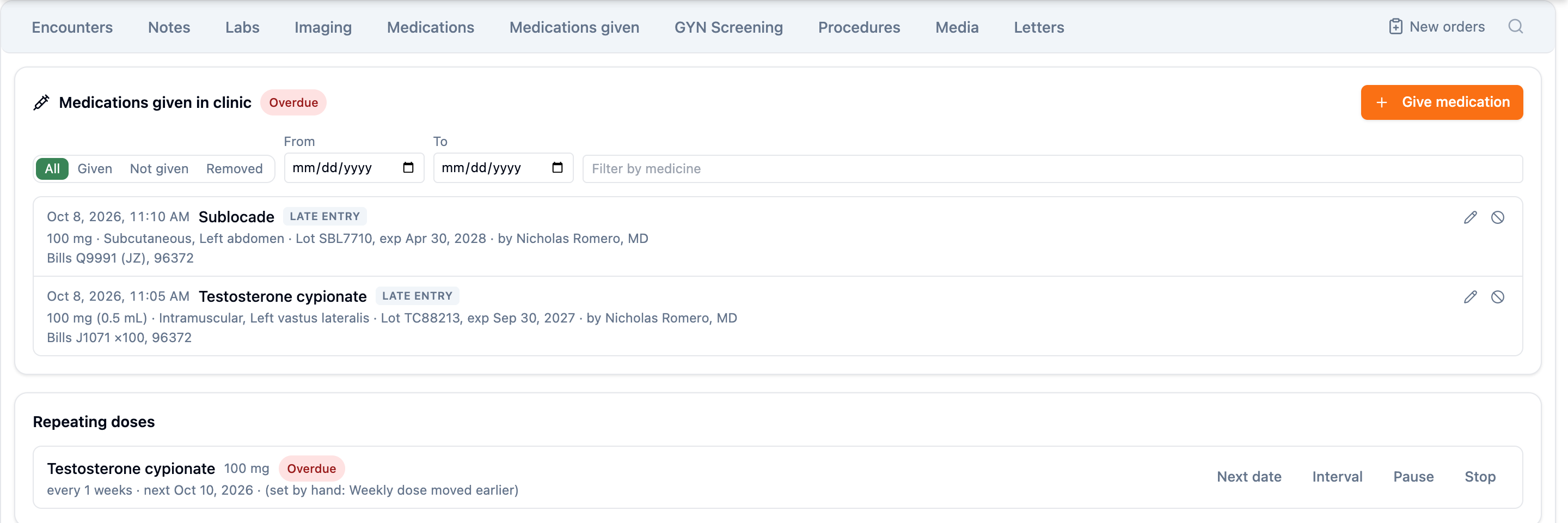The image size is (1568, 523).
Task: Remove the Testosterone cypionate administration entry
Action: [1497, 297]
